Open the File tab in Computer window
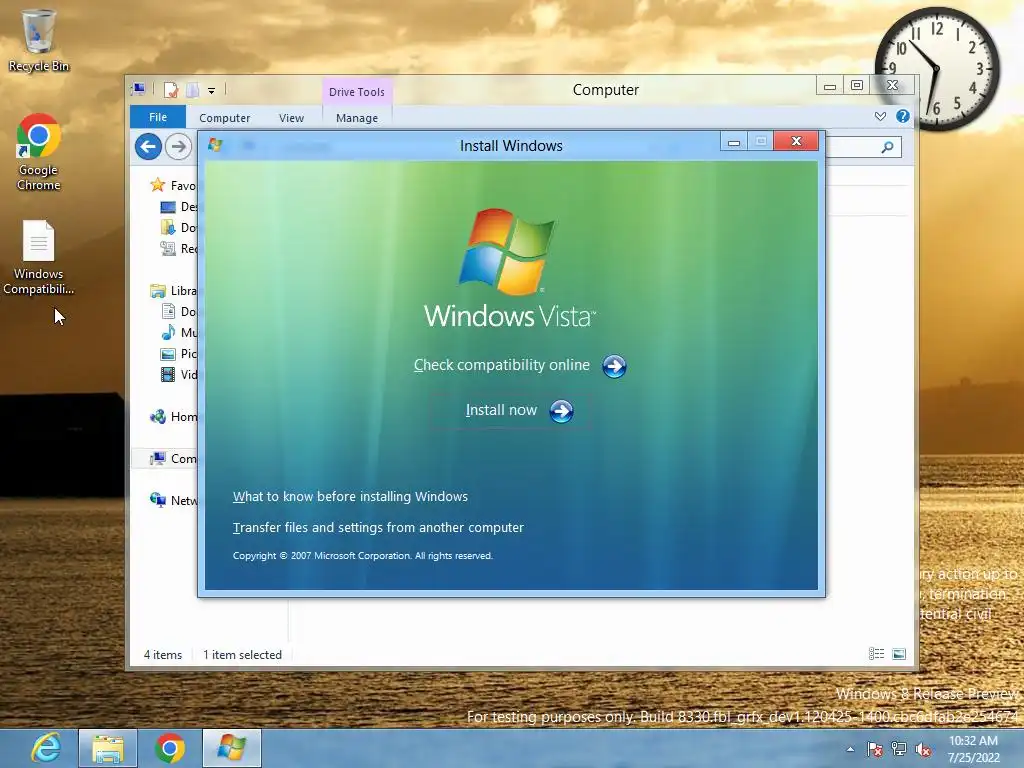Screen dimensions: 1024x768 (x=158, y=117)
